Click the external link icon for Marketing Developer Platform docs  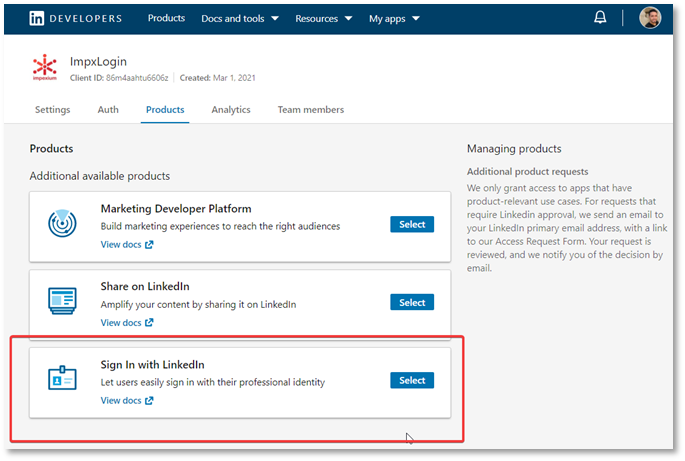pos(149,244)
